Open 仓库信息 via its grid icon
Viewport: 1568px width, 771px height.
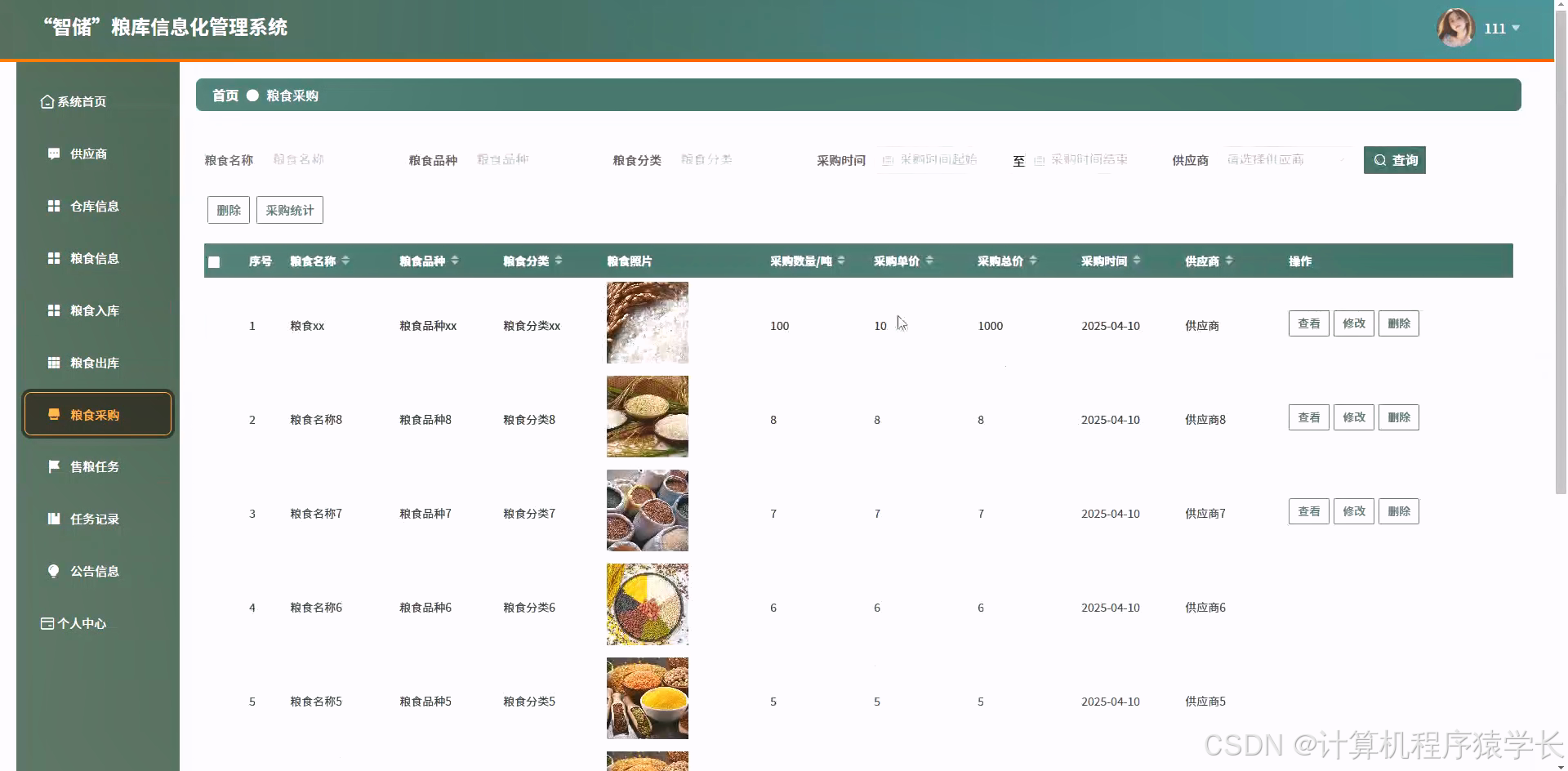click(53, 206)
